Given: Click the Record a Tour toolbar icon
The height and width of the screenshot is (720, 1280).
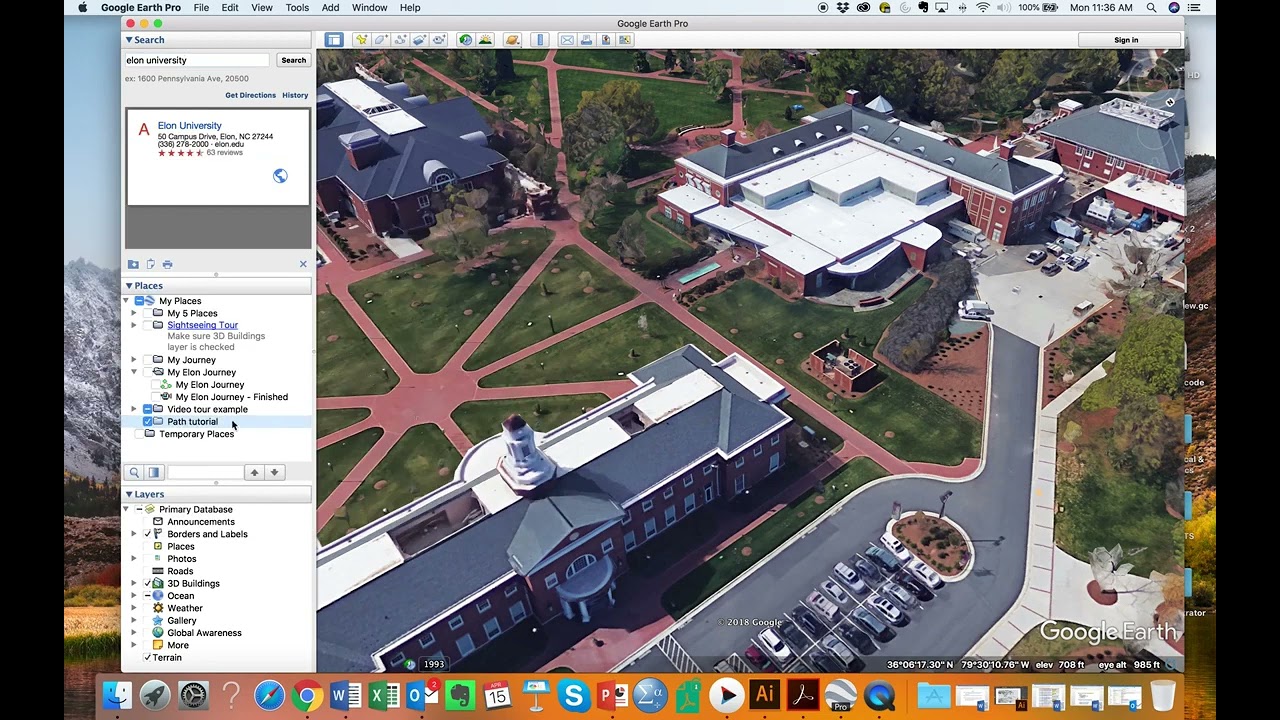Looking at the screenshot, I should (x=438, y=40).
